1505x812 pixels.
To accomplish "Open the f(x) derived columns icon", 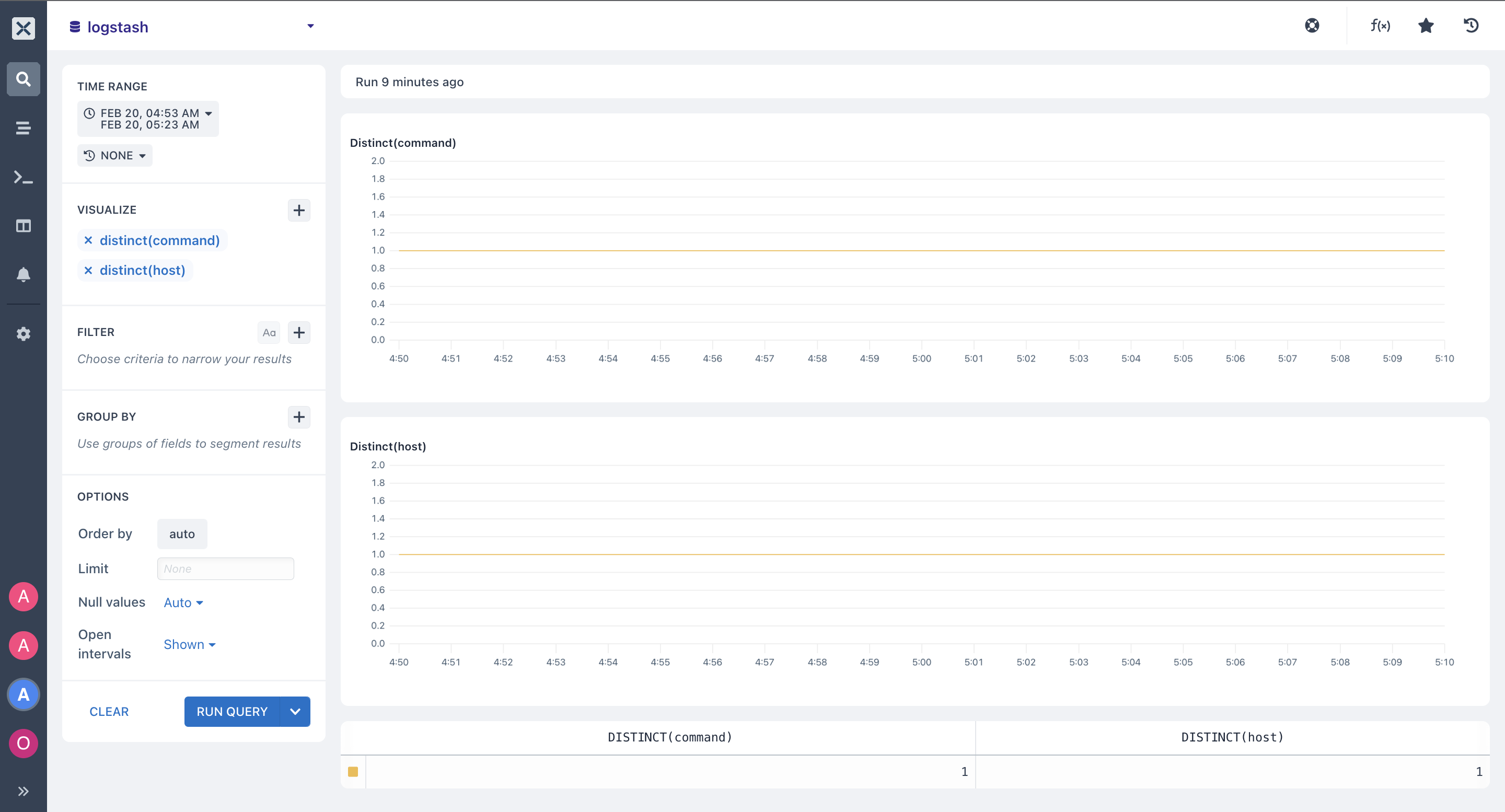I will point(1381,25).
